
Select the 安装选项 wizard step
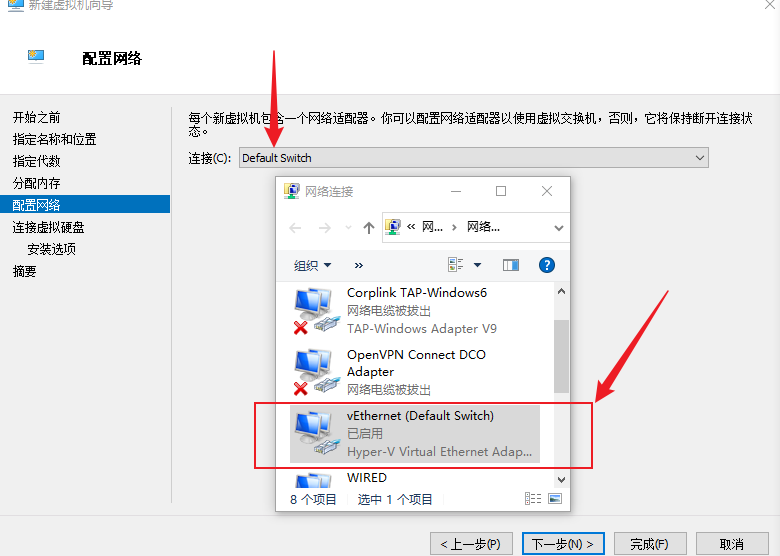(x=51, y=249)
